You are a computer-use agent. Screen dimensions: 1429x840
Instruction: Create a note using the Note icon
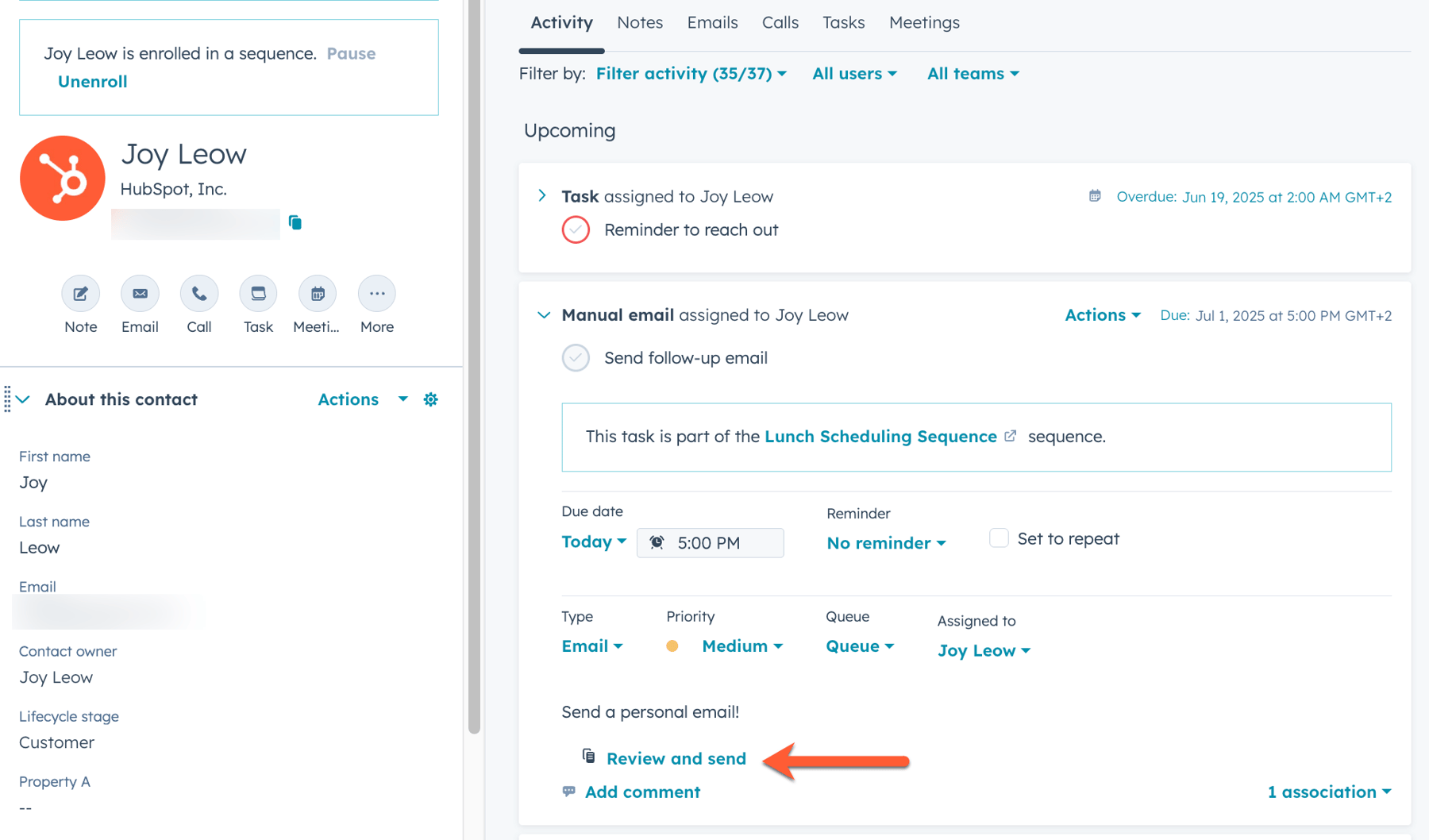pos(80,293)
